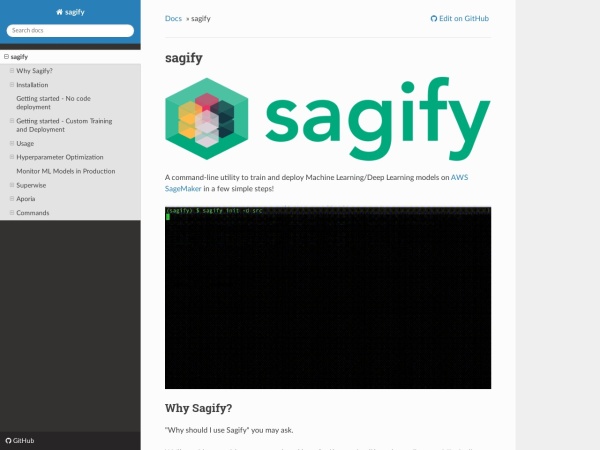The width and height of the screenshot is (600, 450).
Task: Open Monitor ML Models in Production
Action: [x=66, y=171]
